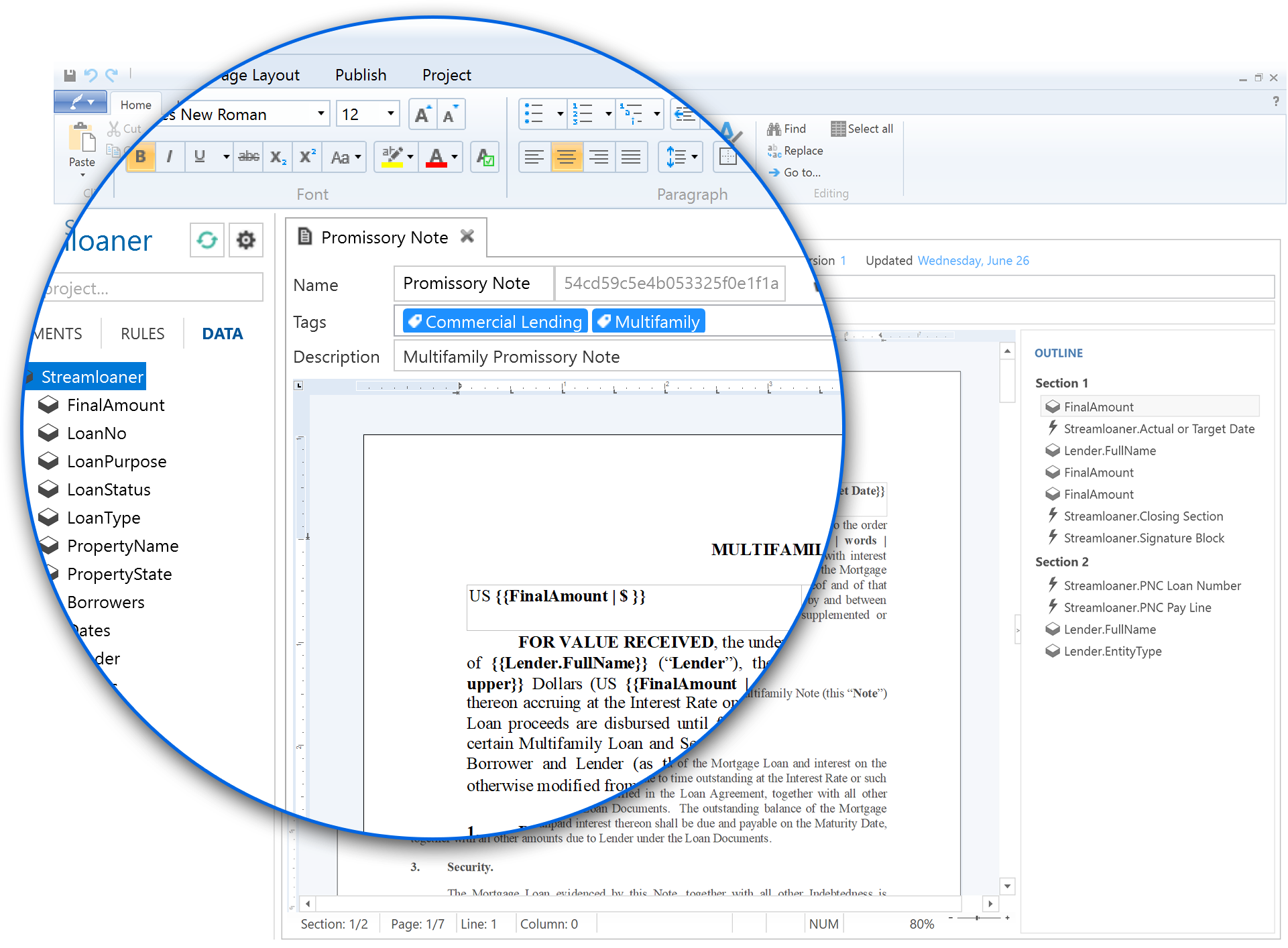This screenshot has height=948, width=1288.
Task: Toggle Bold formatting button
Action: pyautogui.click(x=141, y=157)
